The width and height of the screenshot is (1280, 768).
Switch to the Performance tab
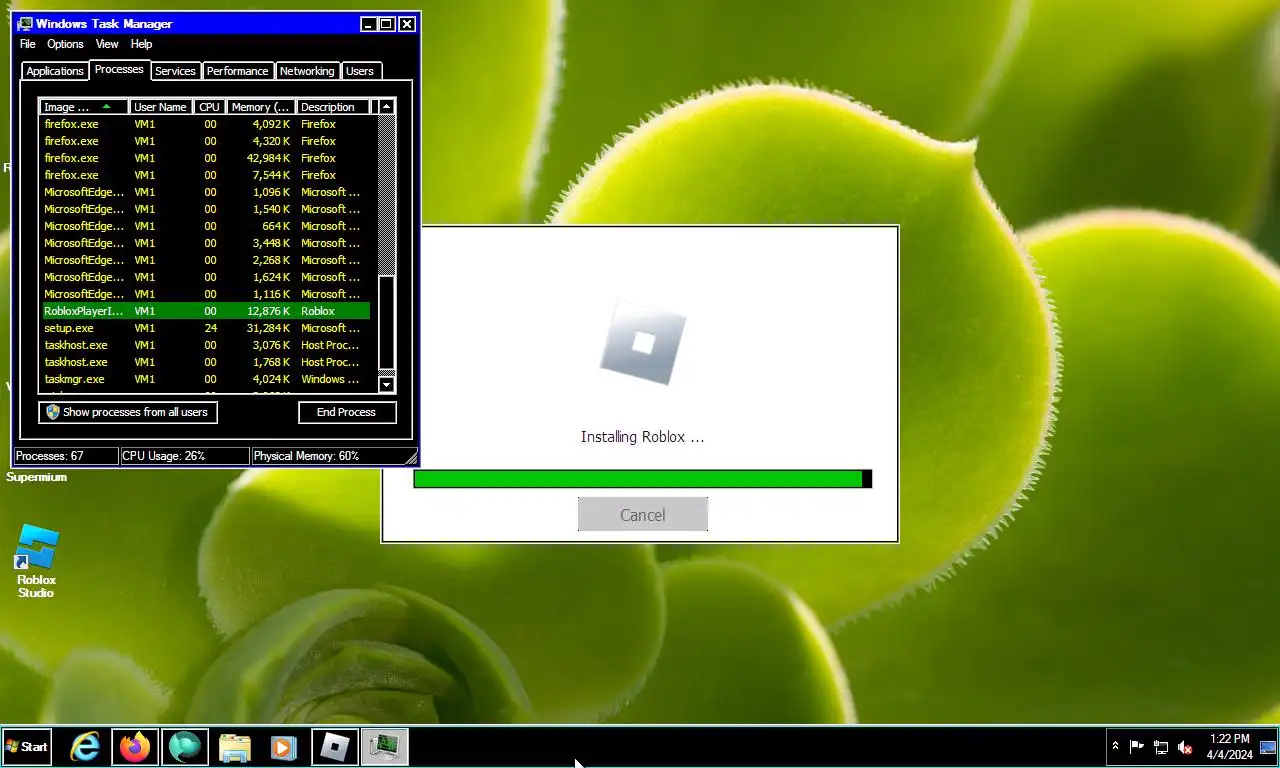238,71
